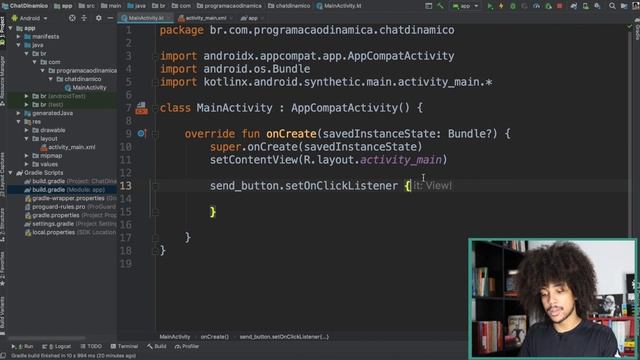This screenshot has width=640, height=360.
Task: Click the ChatDinamico project breadcrumb
Action: [x=24, y=6]
